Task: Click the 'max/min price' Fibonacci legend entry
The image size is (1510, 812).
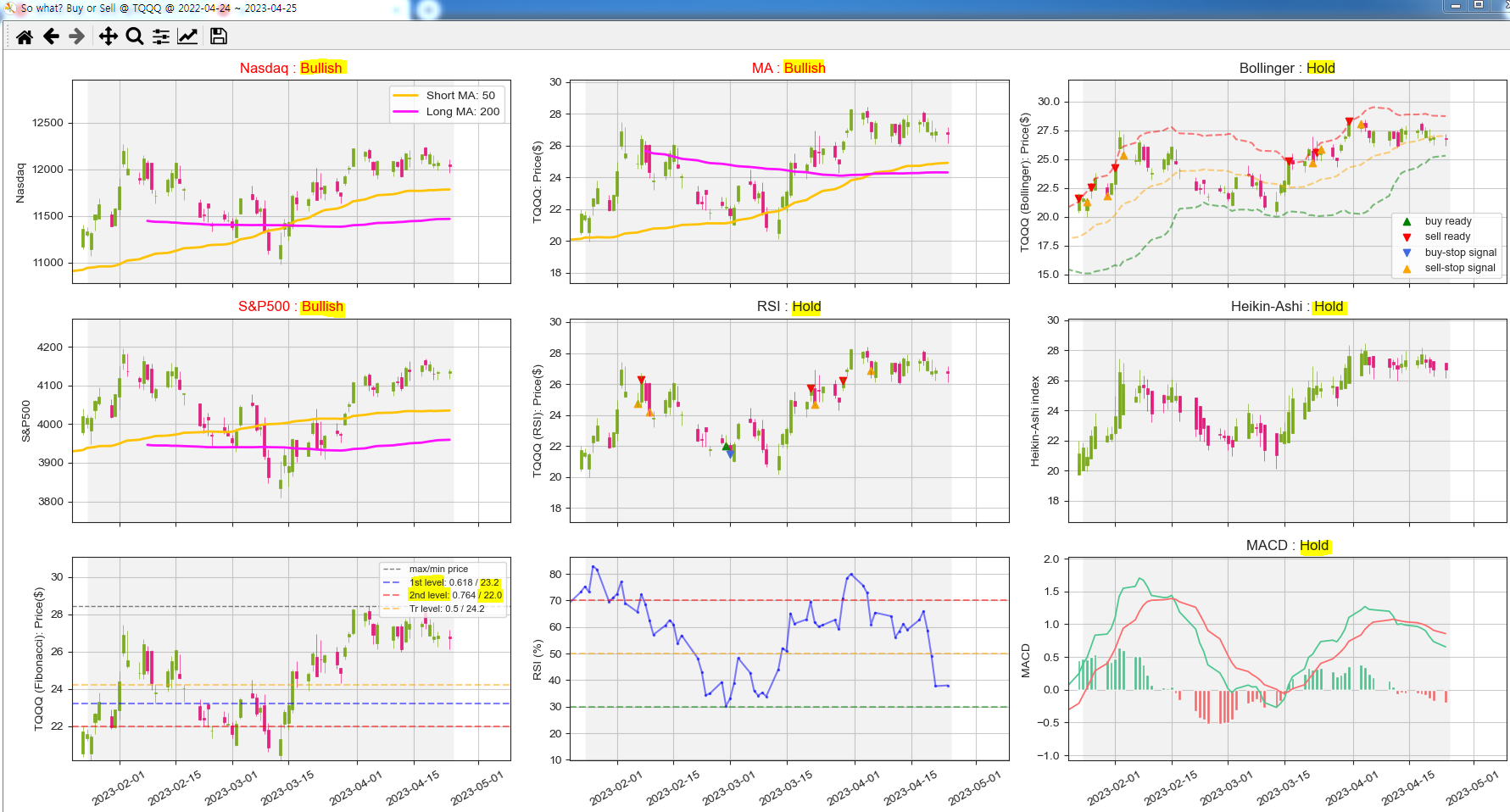Action: (427, 569)
